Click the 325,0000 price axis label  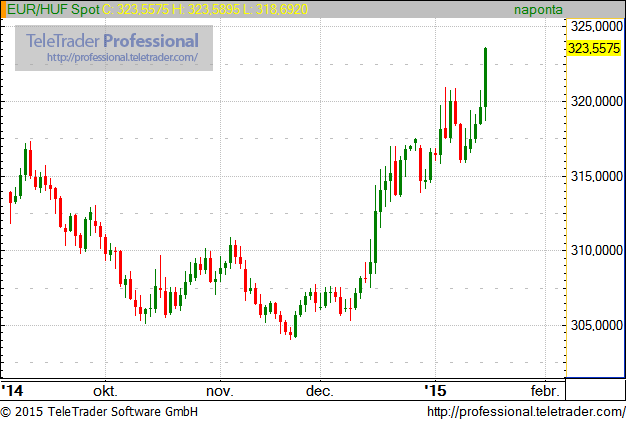(596, 26)
